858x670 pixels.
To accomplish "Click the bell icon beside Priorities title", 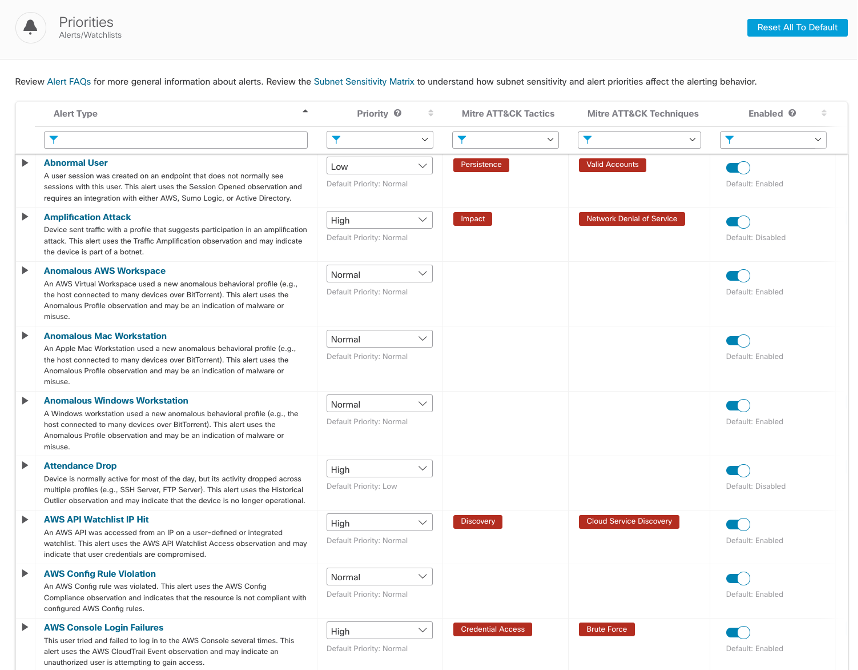I will [31, 27].
